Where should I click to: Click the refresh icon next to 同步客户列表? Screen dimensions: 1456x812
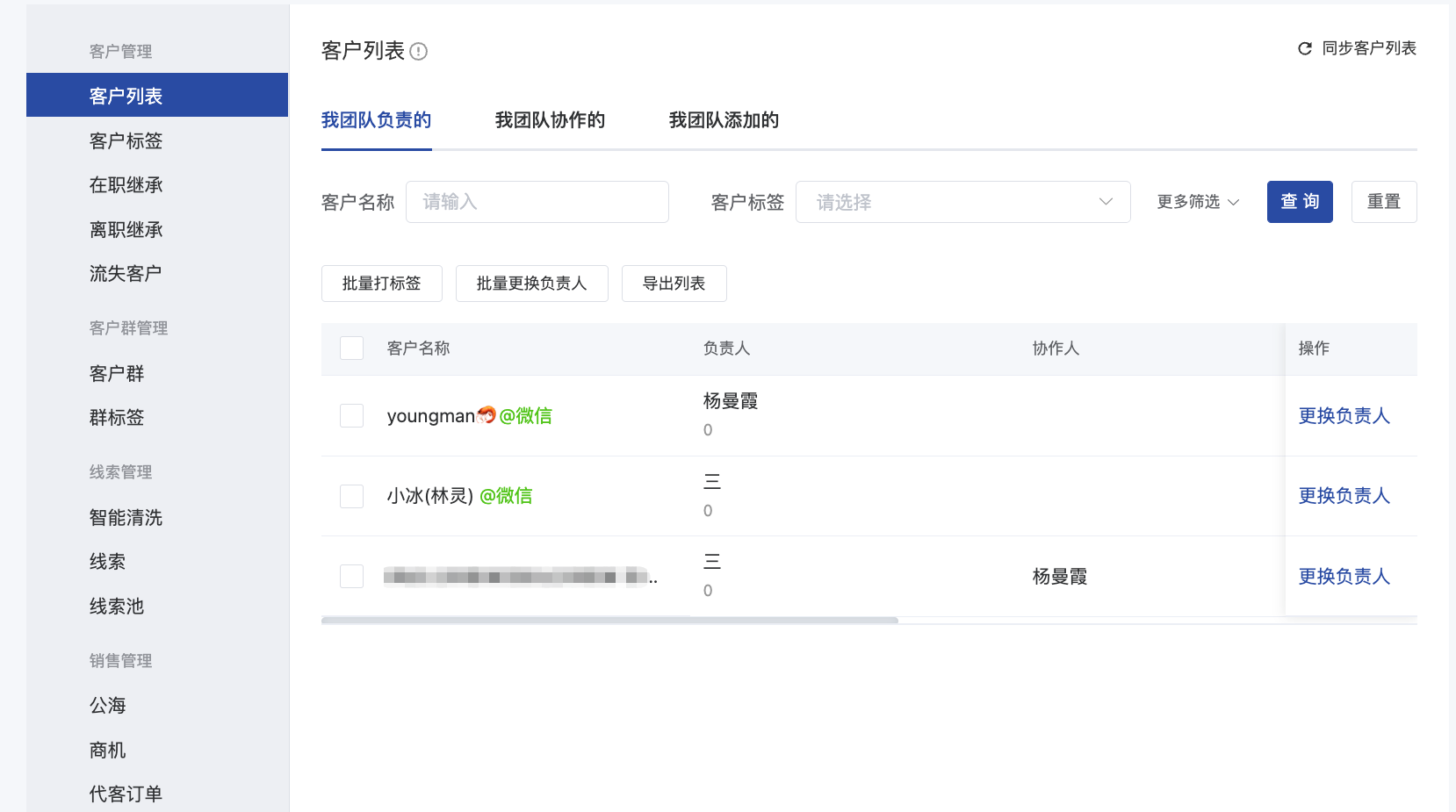pyautogui.click(x=1305, y=49)
